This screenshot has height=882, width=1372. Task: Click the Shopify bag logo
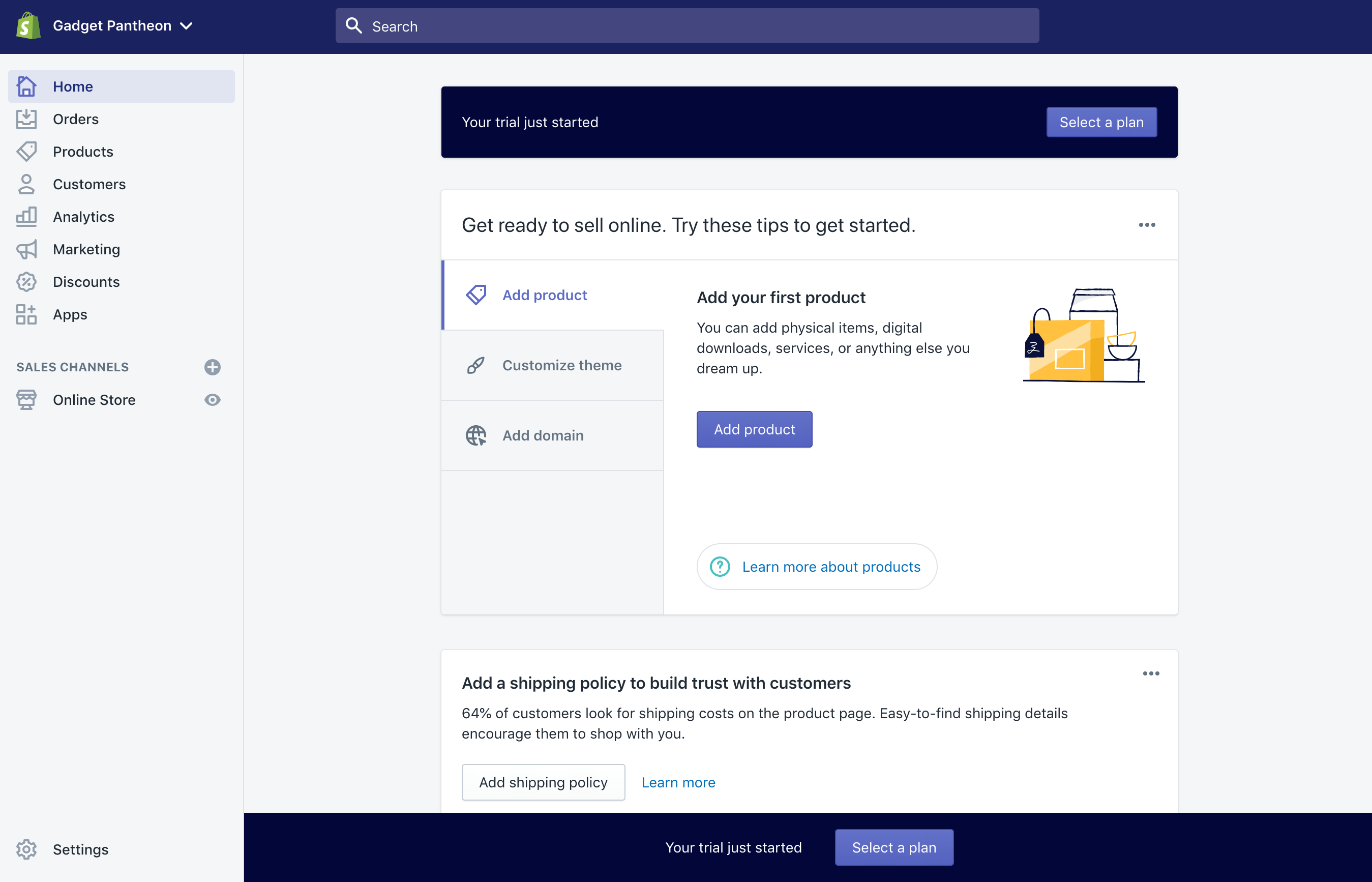[x=28, y=26]
